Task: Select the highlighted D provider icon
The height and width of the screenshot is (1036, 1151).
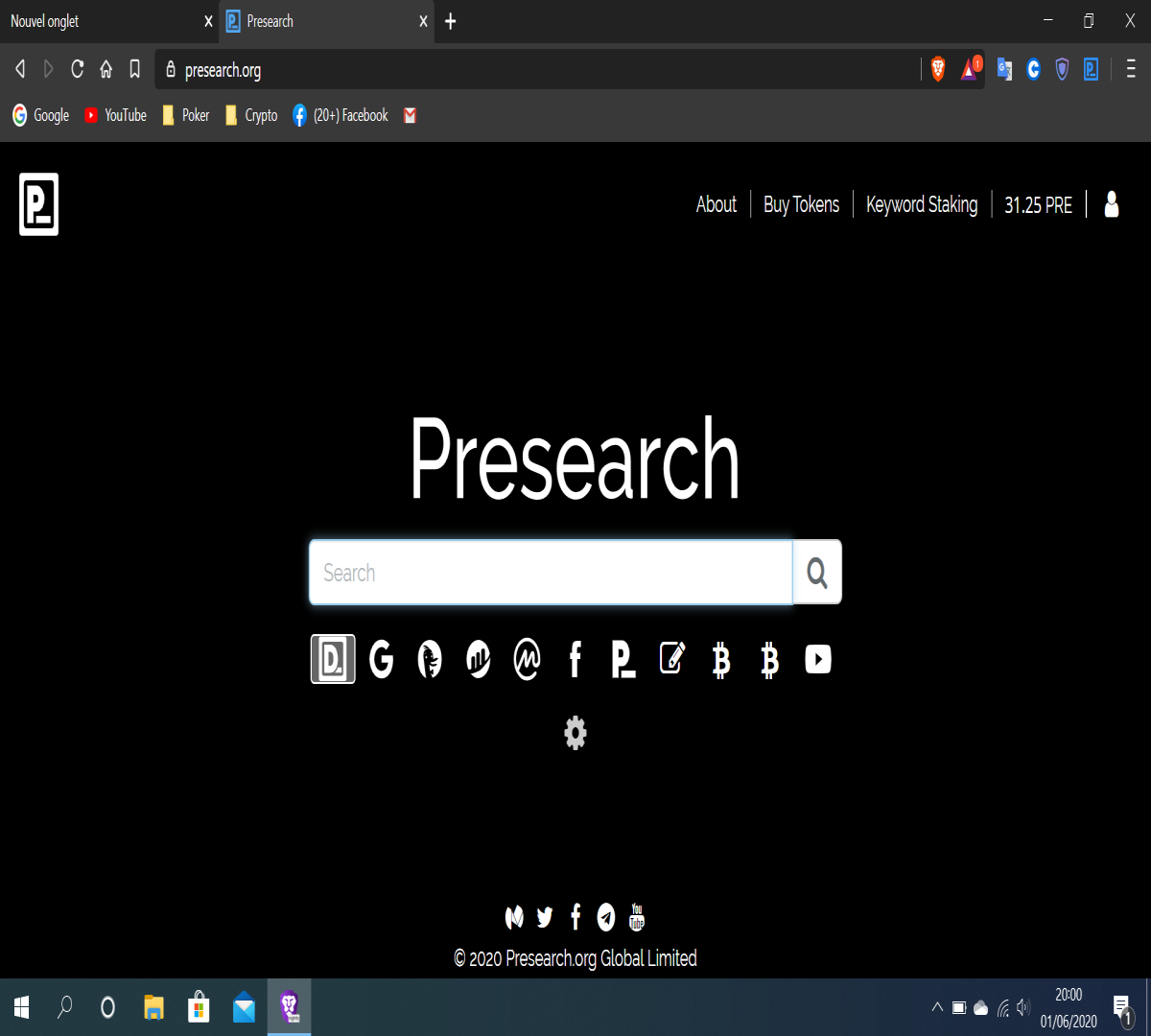Action: [x=333, y=659]
